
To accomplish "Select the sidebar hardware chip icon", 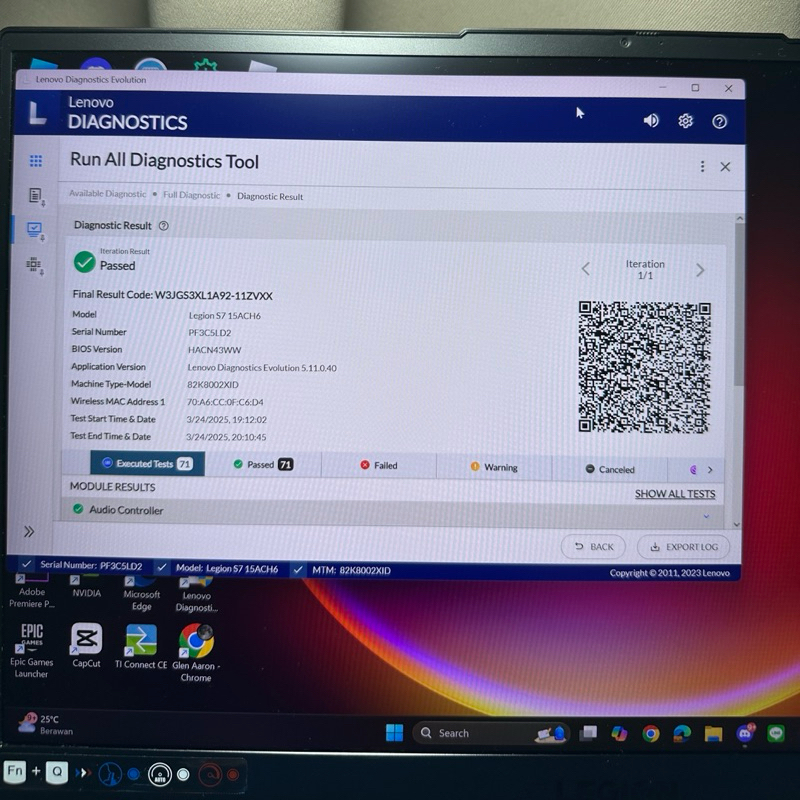I will pos(34,265).
